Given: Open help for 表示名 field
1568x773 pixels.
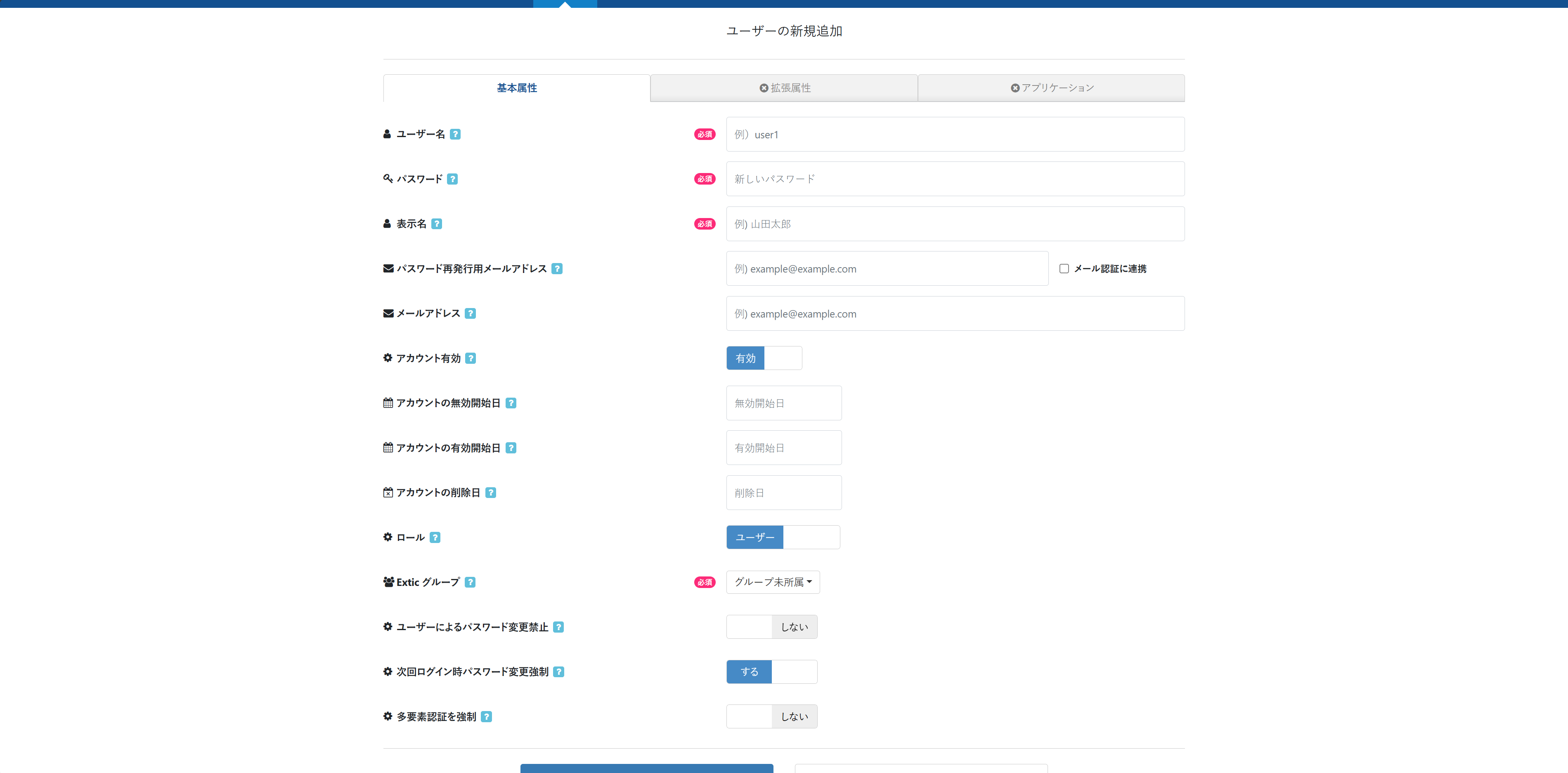Looking at the screenshot, I should 436,223.
